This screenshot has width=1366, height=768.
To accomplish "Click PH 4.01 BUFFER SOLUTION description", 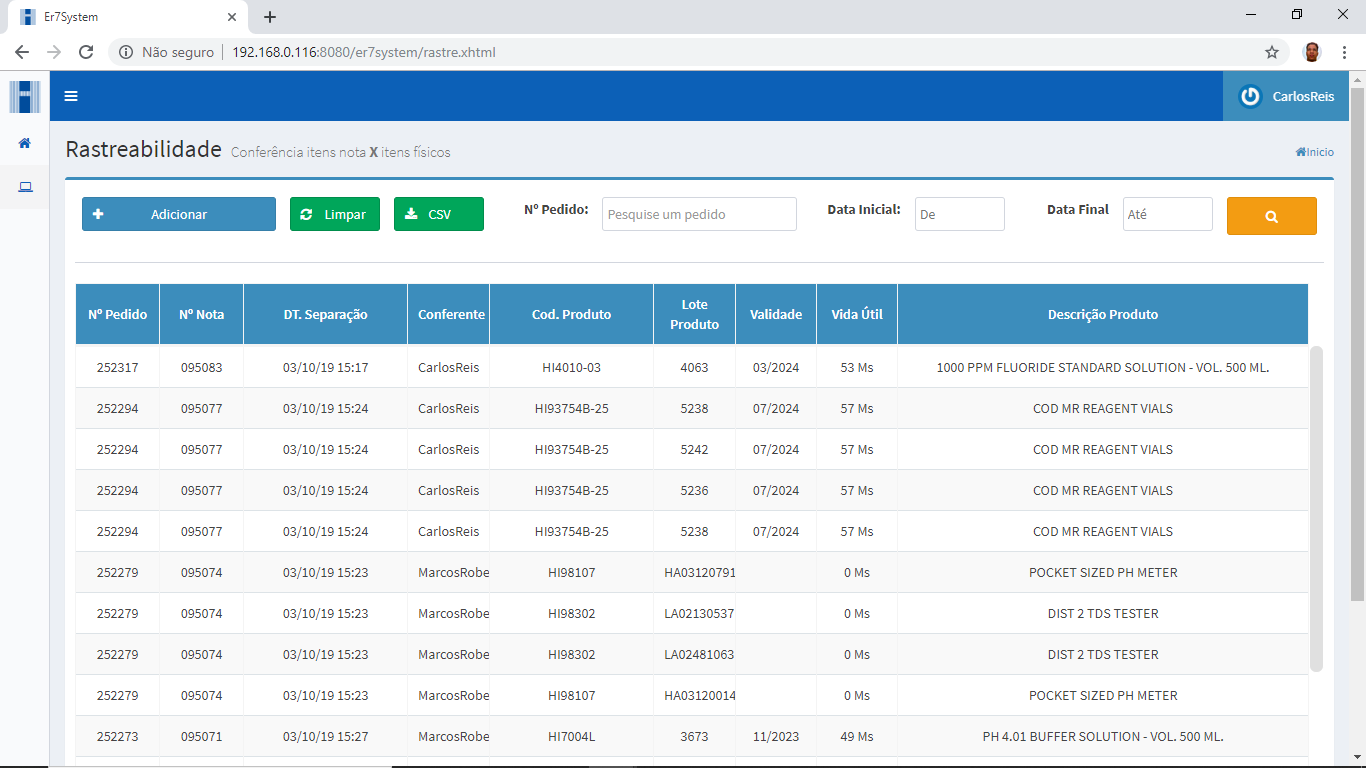I will pos(1103,736).
